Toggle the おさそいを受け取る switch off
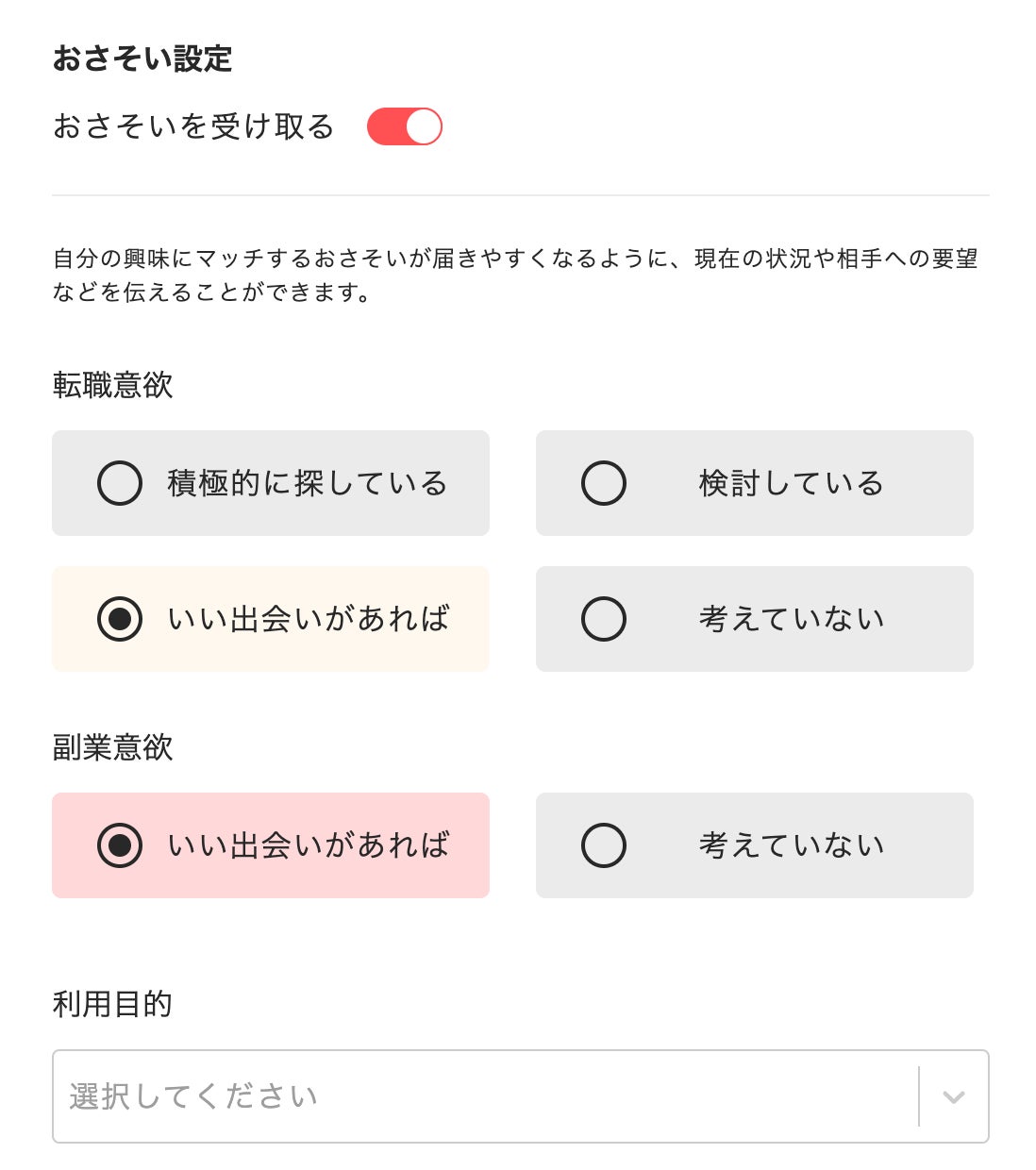Viewport: 1036px width, 1170px height. (405, 126)
